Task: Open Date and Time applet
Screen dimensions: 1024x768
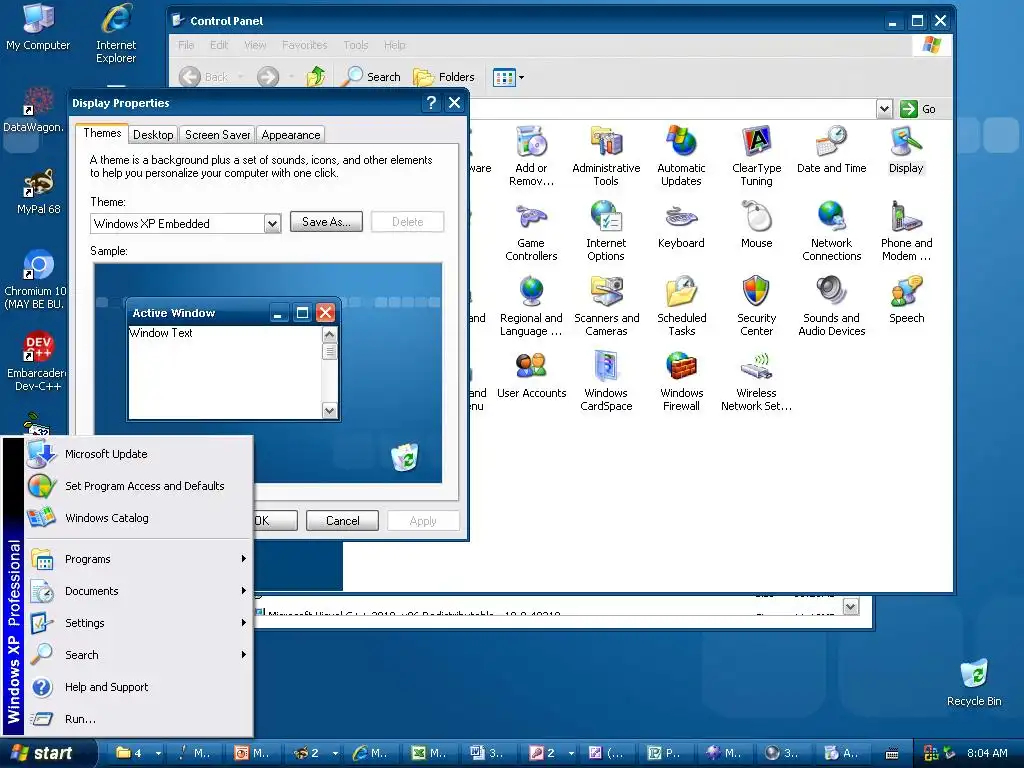Action: click(x=831, y=150)
